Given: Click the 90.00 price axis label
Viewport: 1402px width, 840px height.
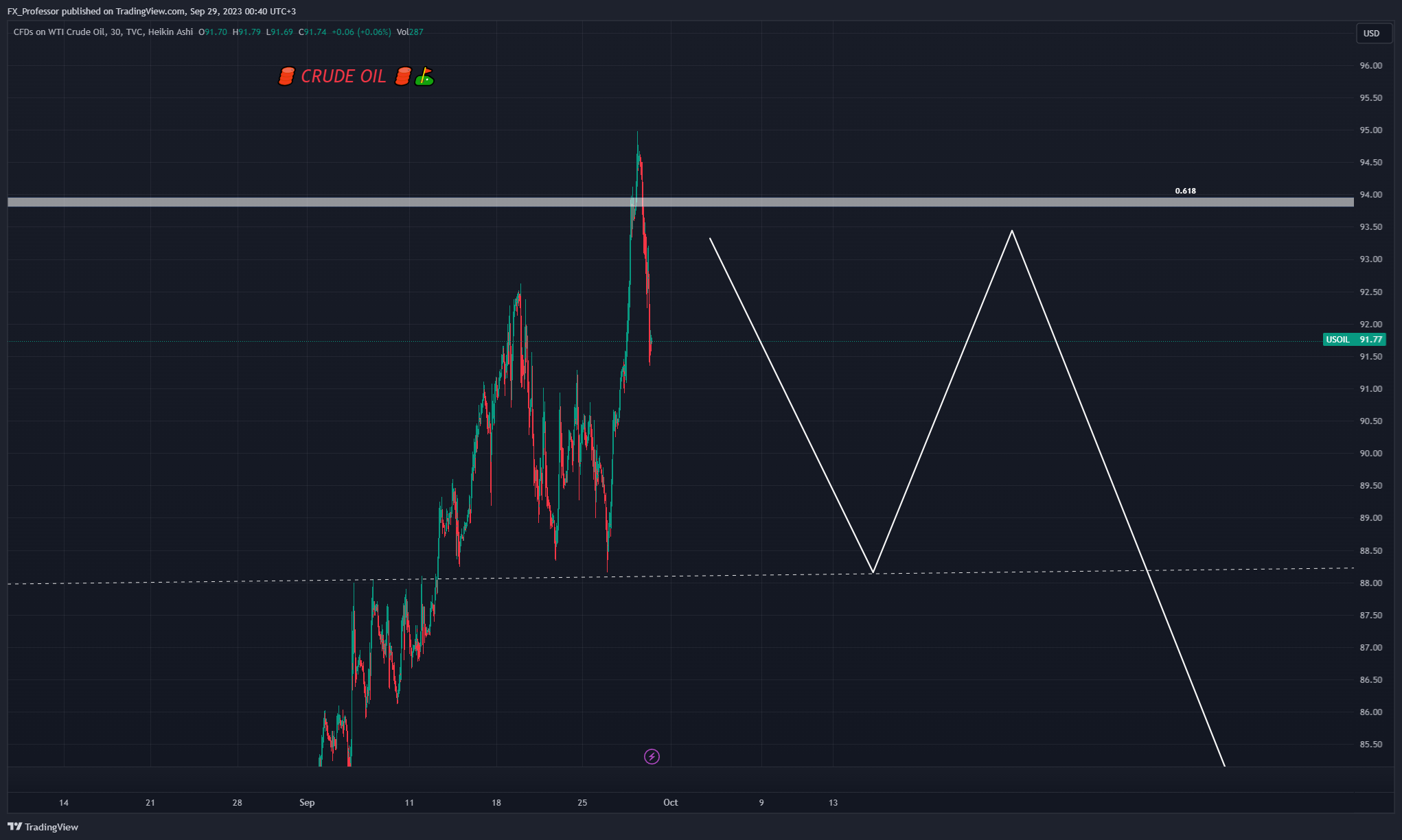Looking at the screenshot, I should click(x=1370, y=454).
